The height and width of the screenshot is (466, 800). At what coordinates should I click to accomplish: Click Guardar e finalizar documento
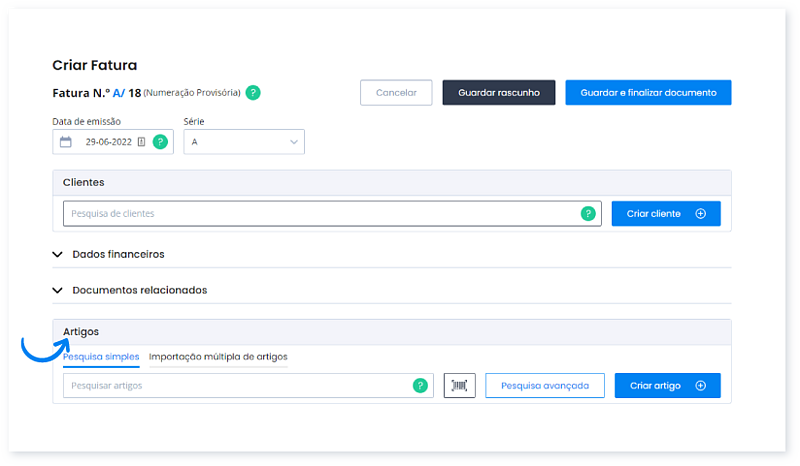[648, 93]
